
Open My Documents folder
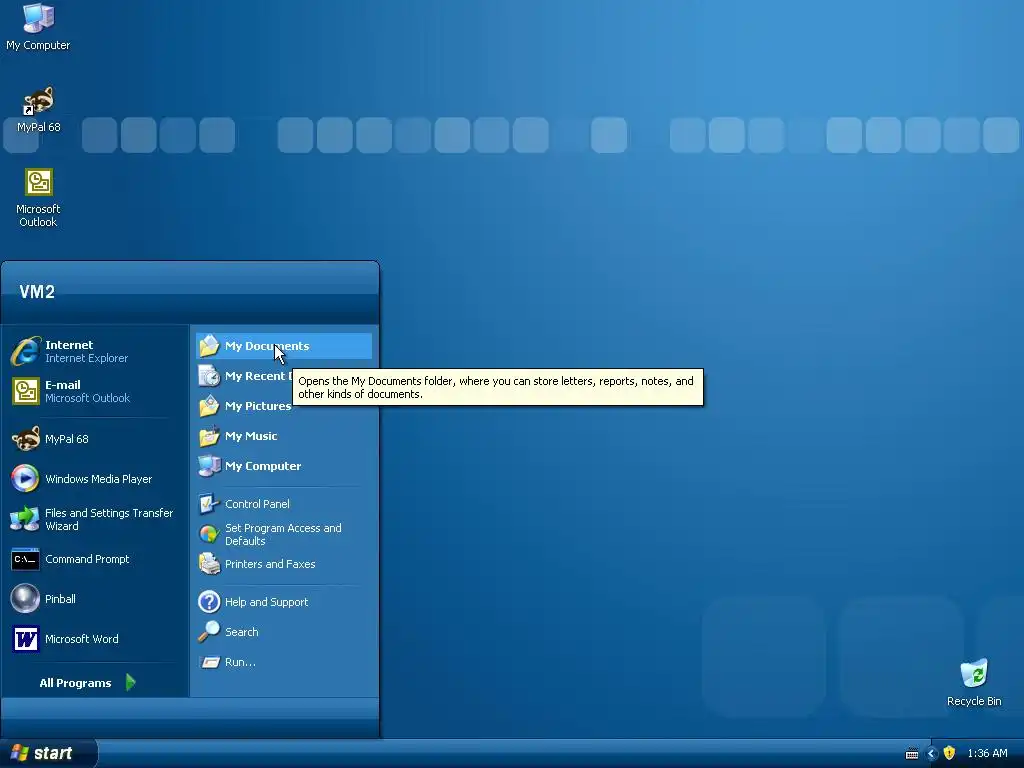(x=284, y=346)
